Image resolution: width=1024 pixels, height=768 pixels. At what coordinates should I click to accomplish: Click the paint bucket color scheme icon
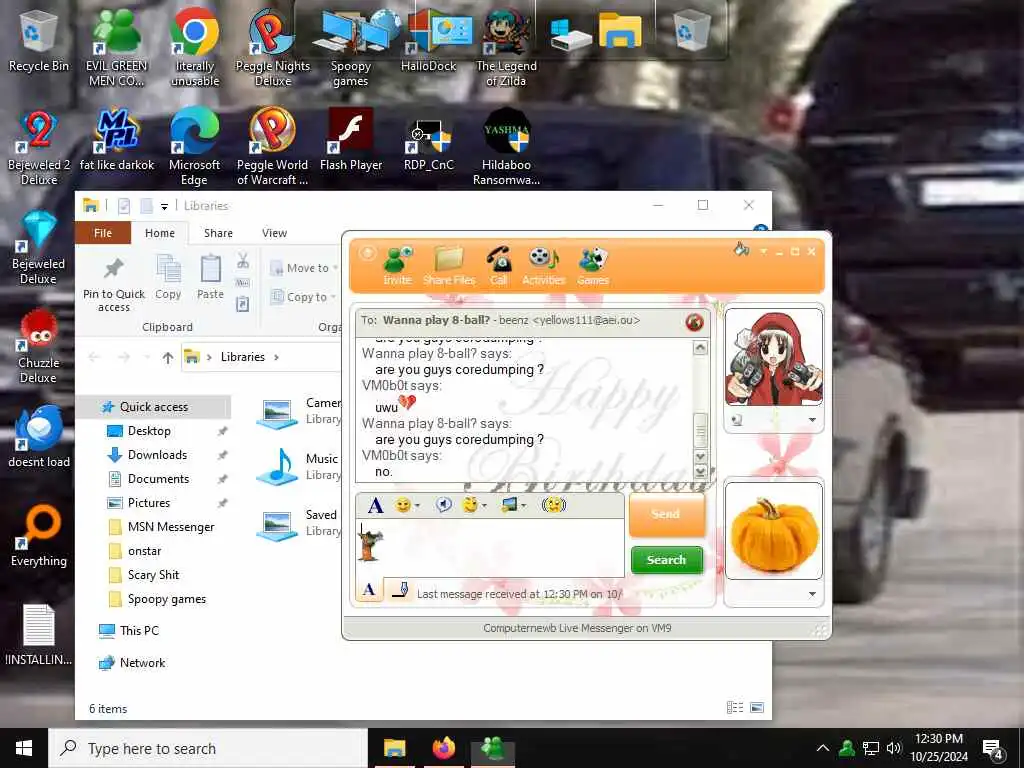point(741,249)
